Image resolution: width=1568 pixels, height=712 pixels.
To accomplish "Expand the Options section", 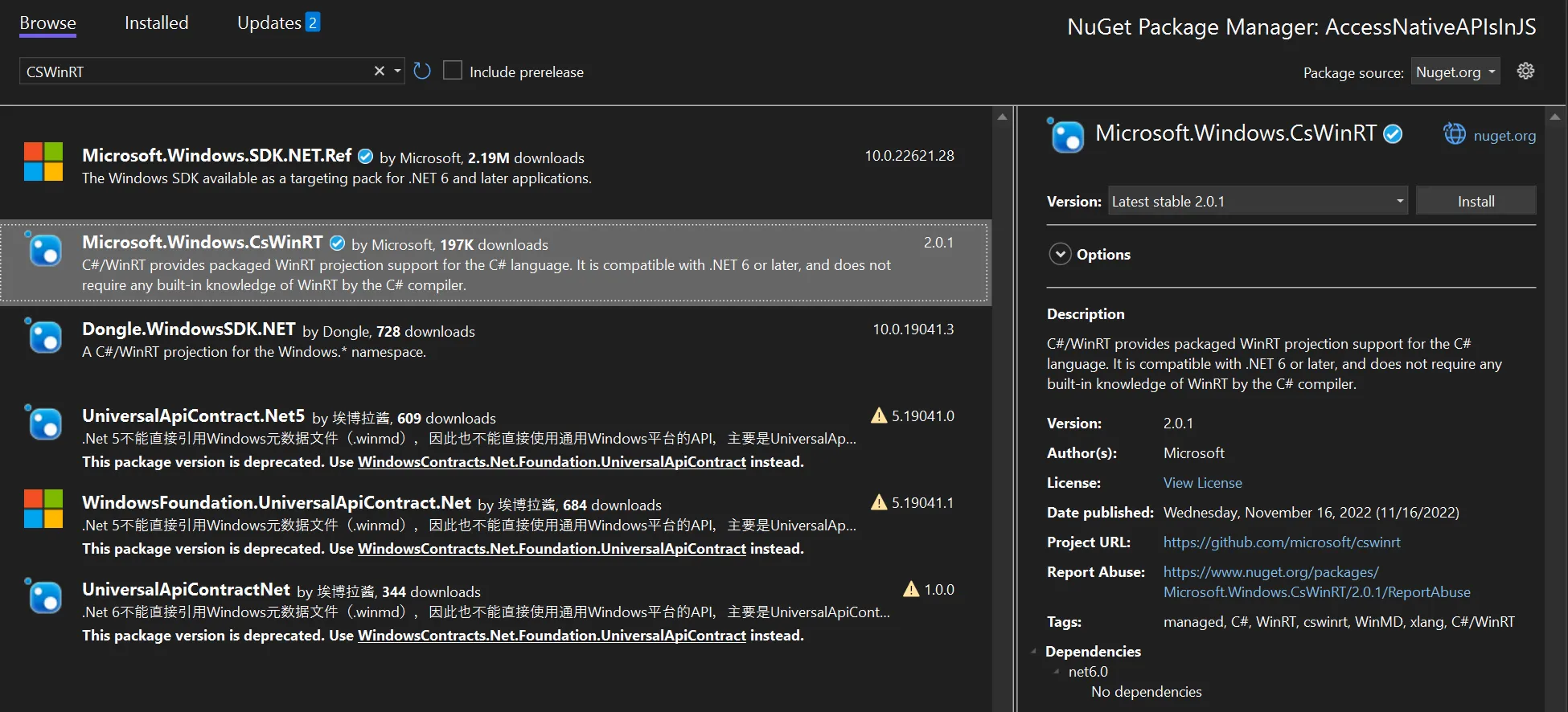I will pos(1061,254).
